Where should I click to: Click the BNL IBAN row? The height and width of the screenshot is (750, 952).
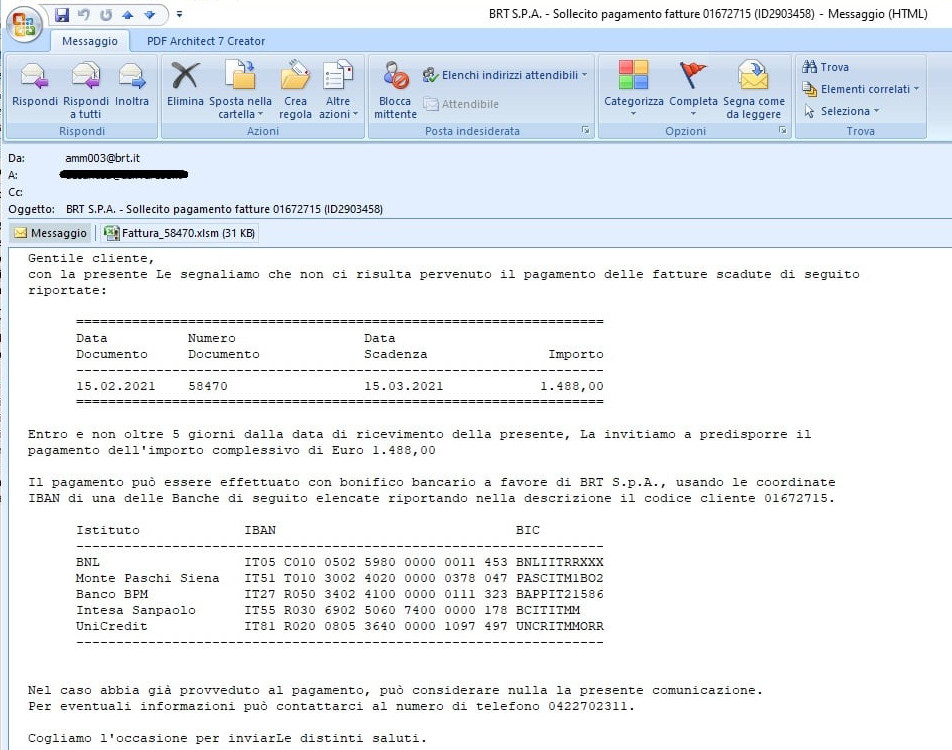[339, 562]
